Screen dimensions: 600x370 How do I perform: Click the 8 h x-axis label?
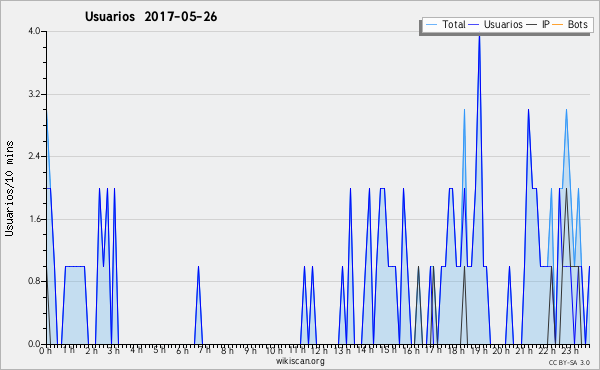[x=227, y=350]
